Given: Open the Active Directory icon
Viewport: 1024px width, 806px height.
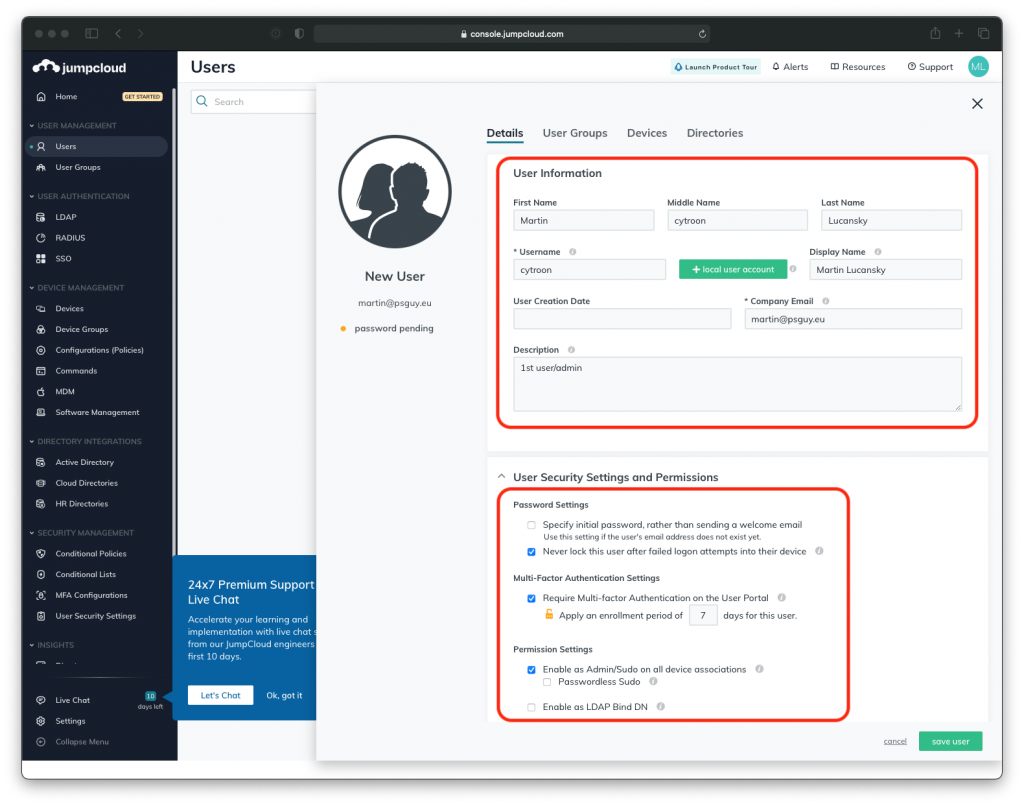Looking at the screenshot, I should tap(41, 462).
